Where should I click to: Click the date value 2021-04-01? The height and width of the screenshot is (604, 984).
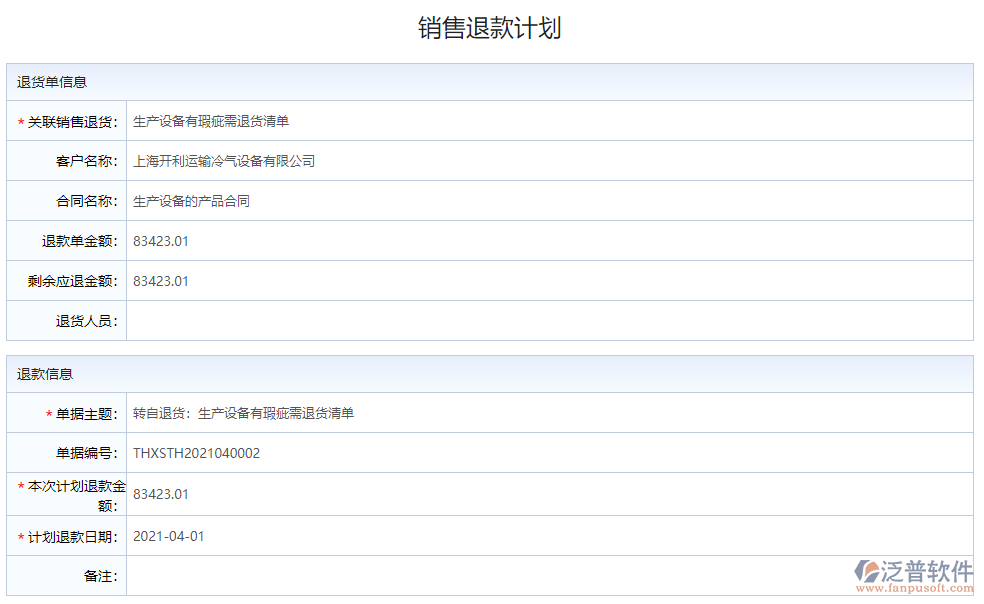pyautogui.click(x=170, y=535)
